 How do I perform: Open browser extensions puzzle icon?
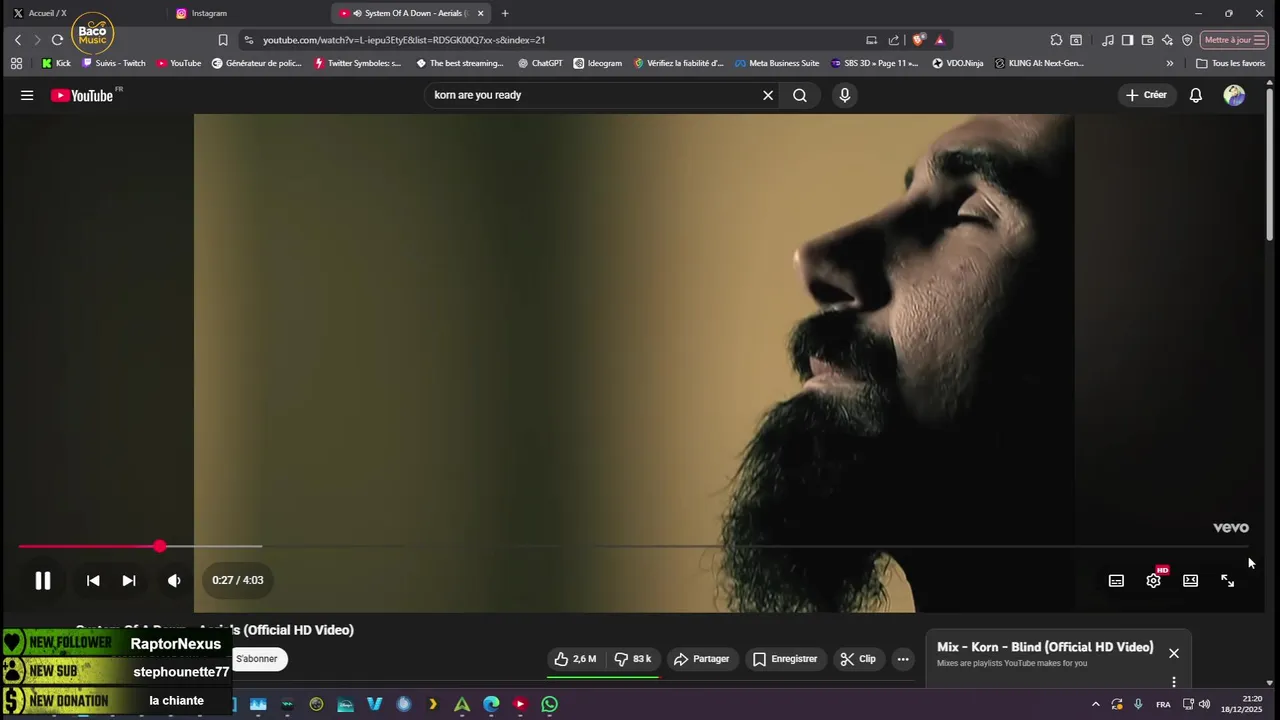[1056, 40]
